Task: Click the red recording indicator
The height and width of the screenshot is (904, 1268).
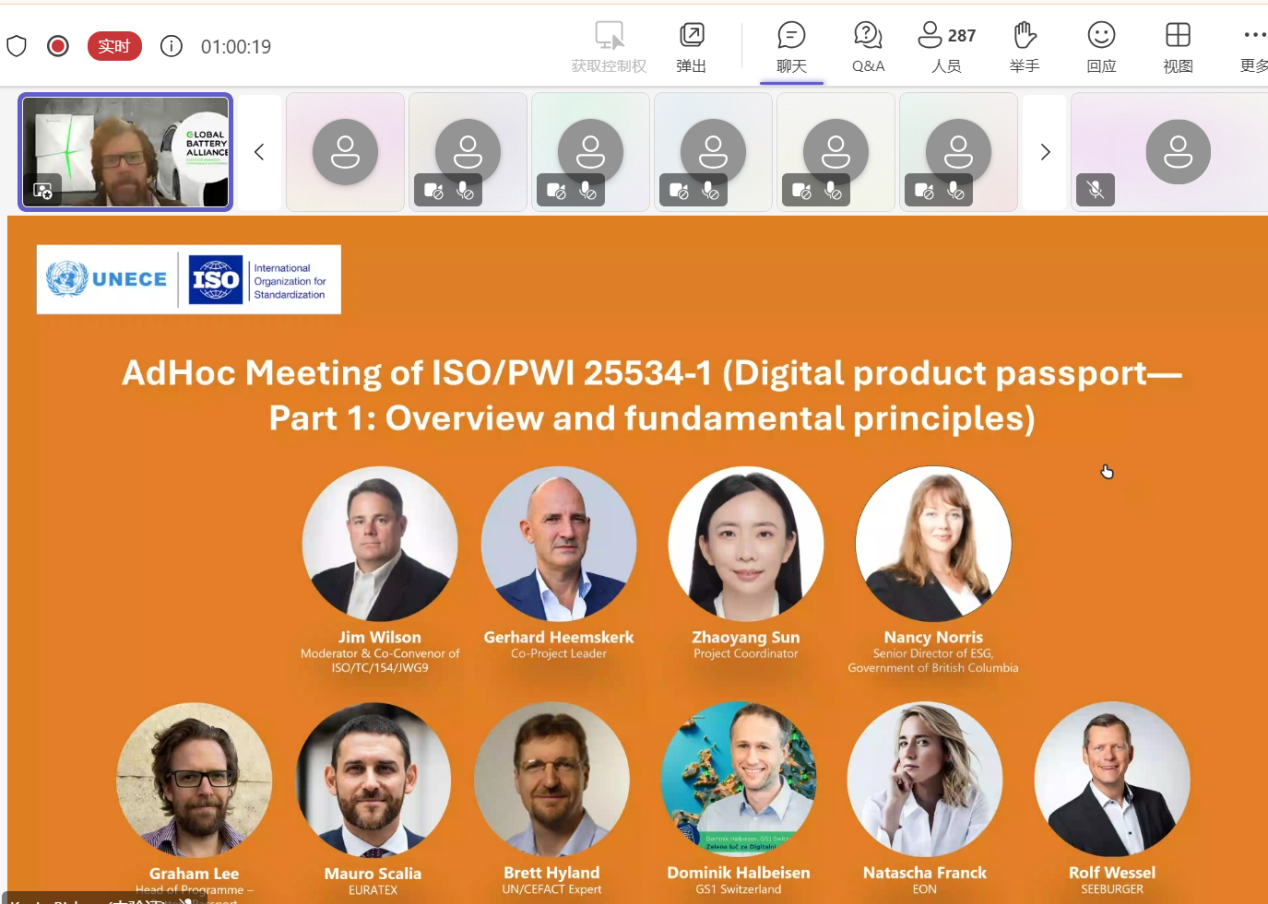Action: click(x=58, y=46)
